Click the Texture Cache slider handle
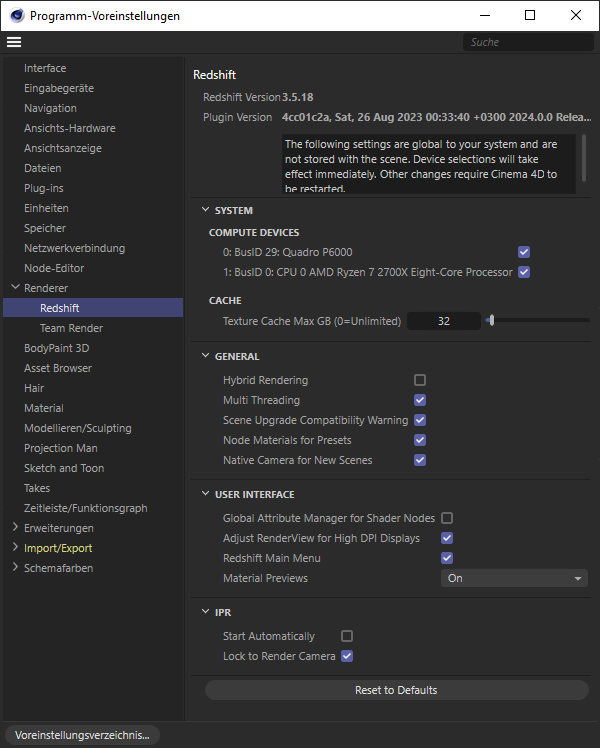The width and height of the screenshot is (600, 748). [491, 321]
